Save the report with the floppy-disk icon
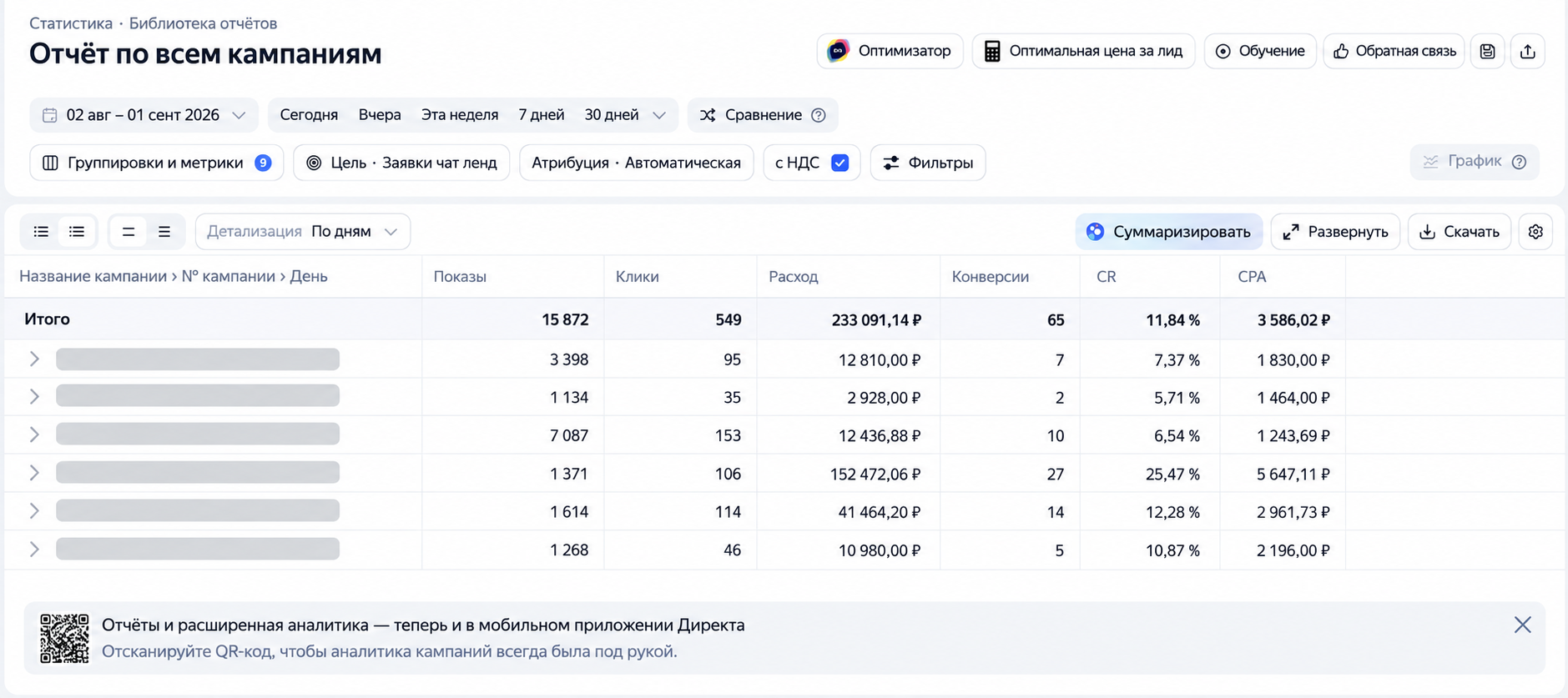This screenshot has width=1568, height=698. [1487, 51]
